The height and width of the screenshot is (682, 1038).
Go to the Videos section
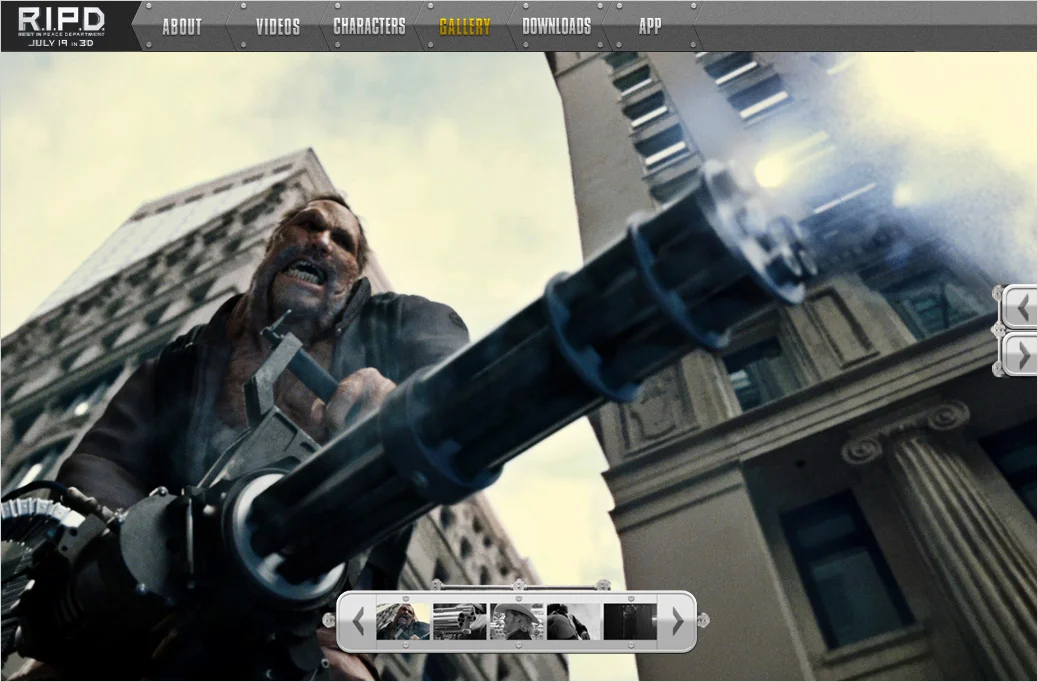278,26
